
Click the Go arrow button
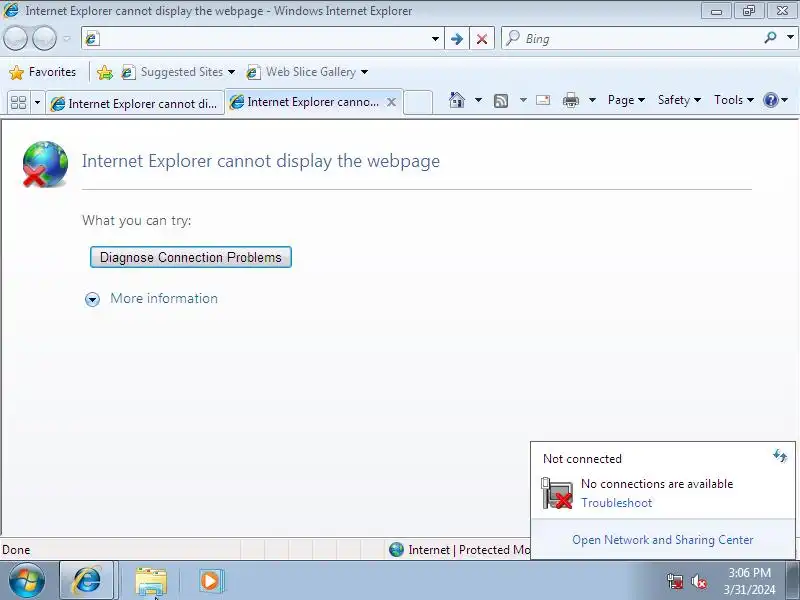457,39
